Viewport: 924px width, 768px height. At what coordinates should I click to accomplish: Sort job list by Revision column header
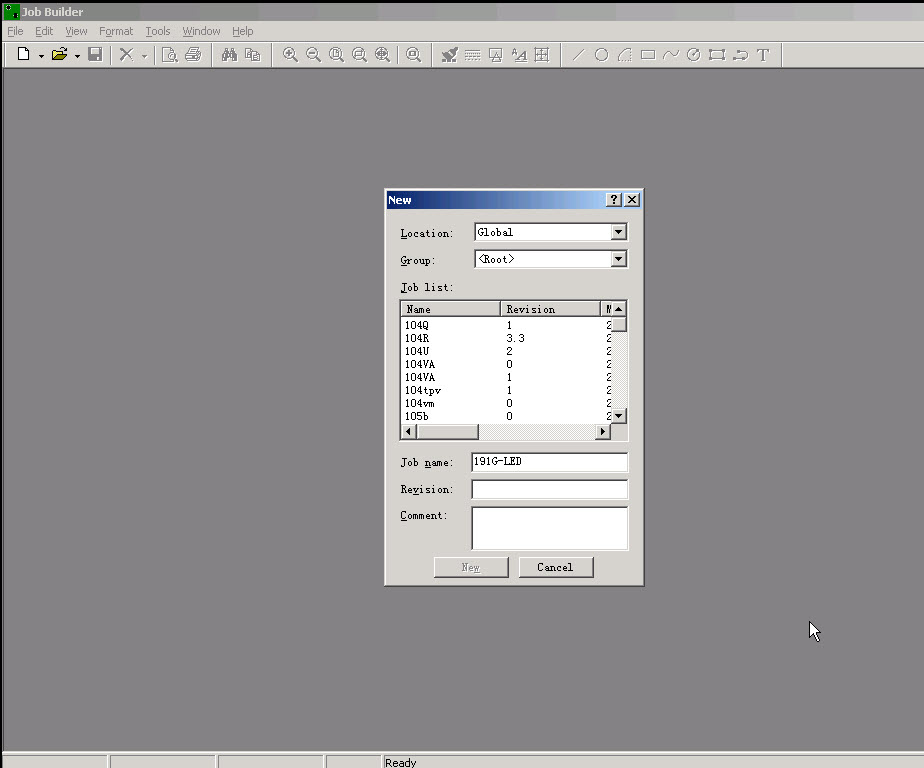pos(550,309)
